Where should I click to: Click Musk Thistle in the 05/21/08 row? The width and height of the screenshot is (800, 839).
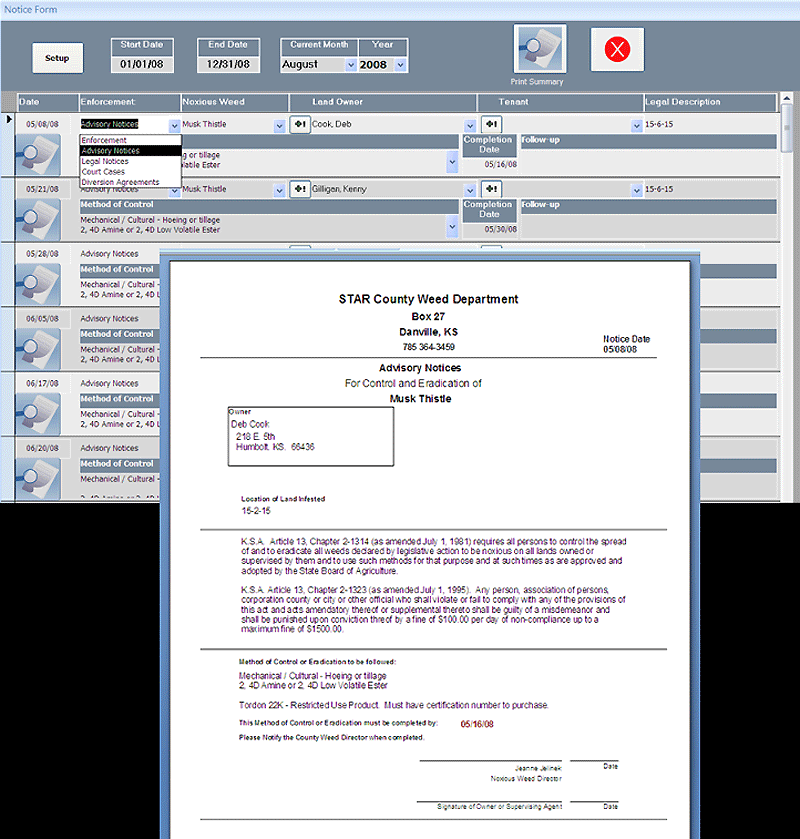pyautogui.click(x=204, y=189)
